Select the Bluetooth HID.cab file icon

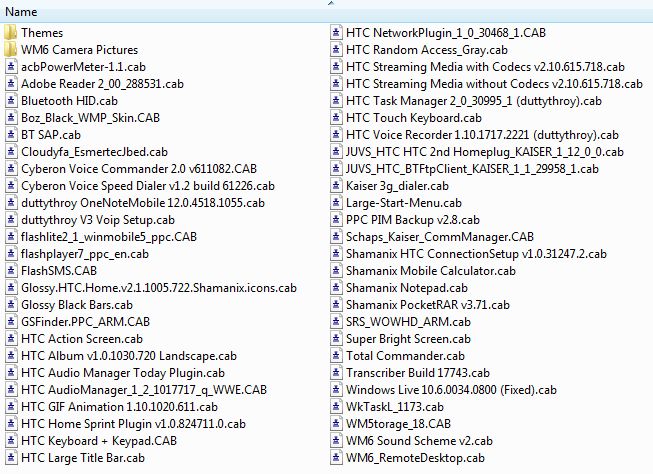point(11,101)
